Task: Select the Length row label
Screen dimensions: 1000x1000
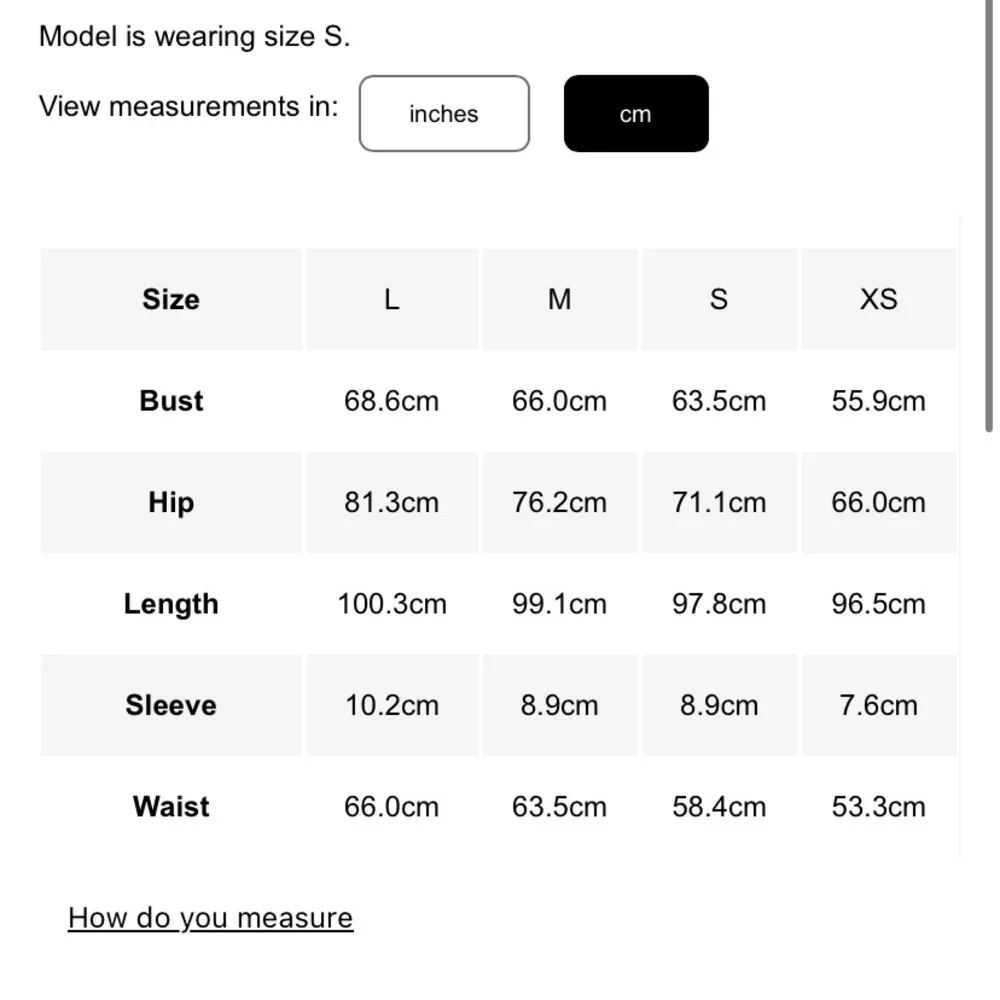Action: click(171, 604)
